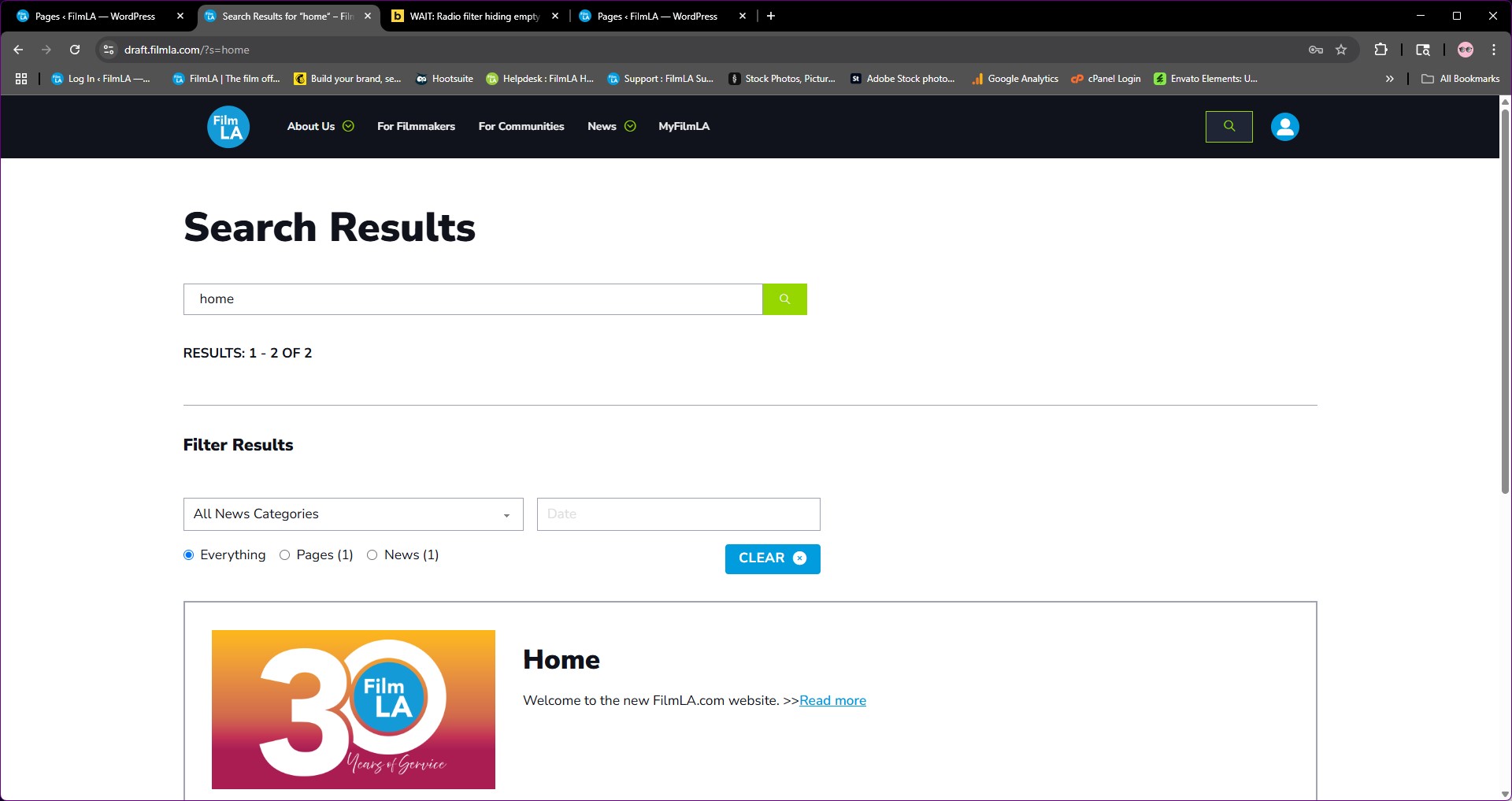Click the green search submit button

click(x=784, y=299)
